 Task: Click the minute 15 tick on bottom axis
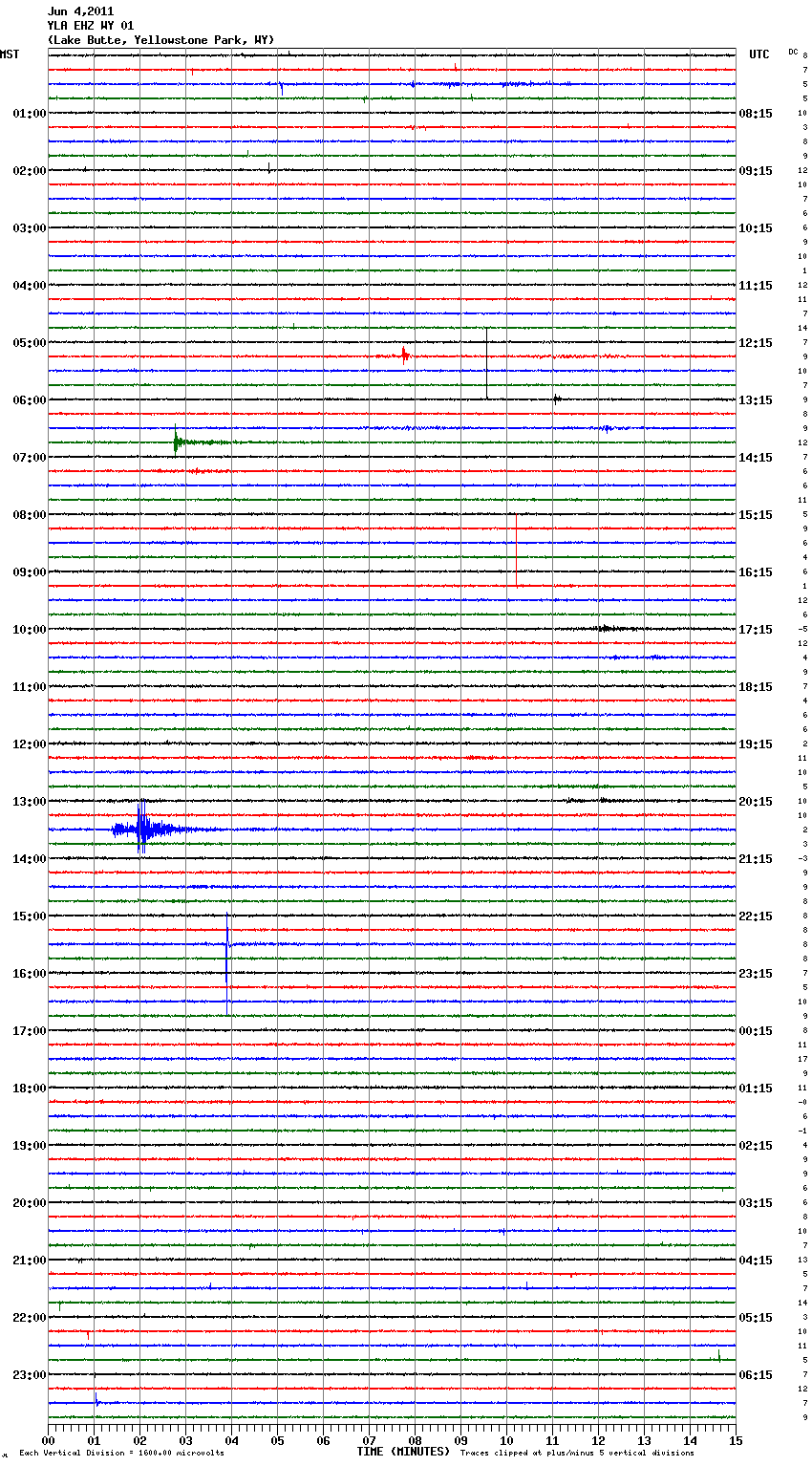(736, 1440)
